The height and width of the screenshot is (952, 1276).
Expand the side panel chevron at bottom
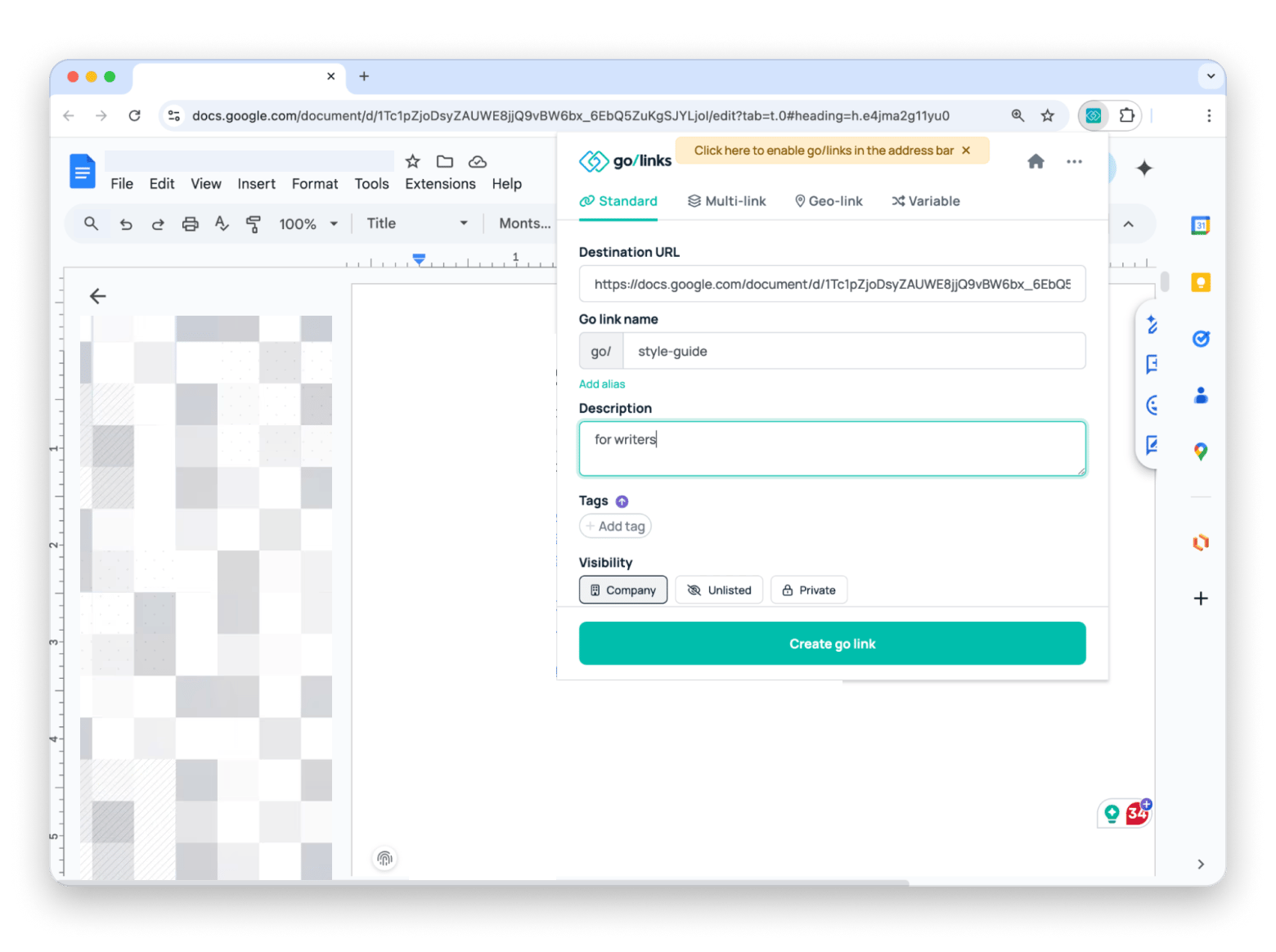pos(1201,864)
